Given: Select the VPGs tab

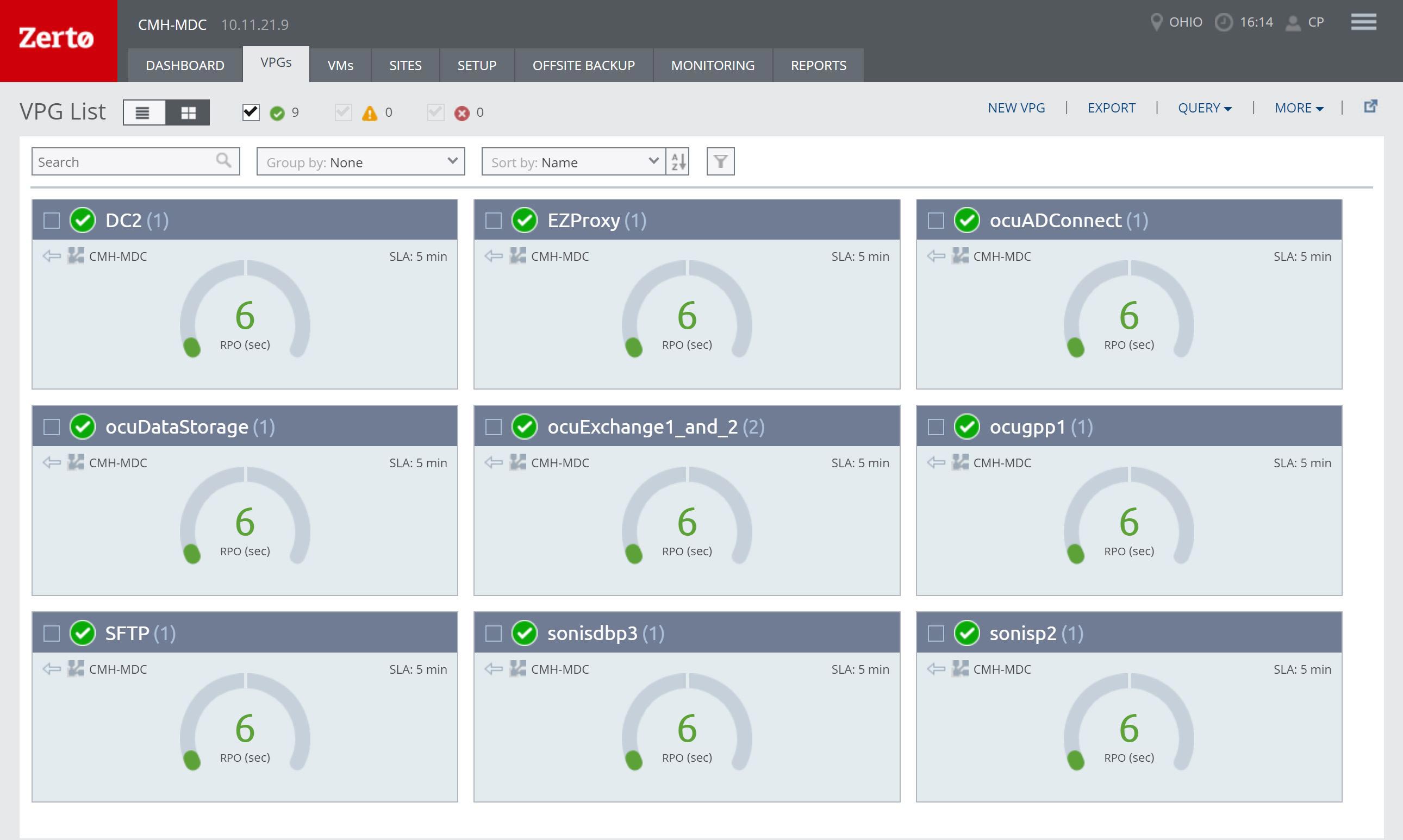Looking at the screenshot, I should 276,64.
